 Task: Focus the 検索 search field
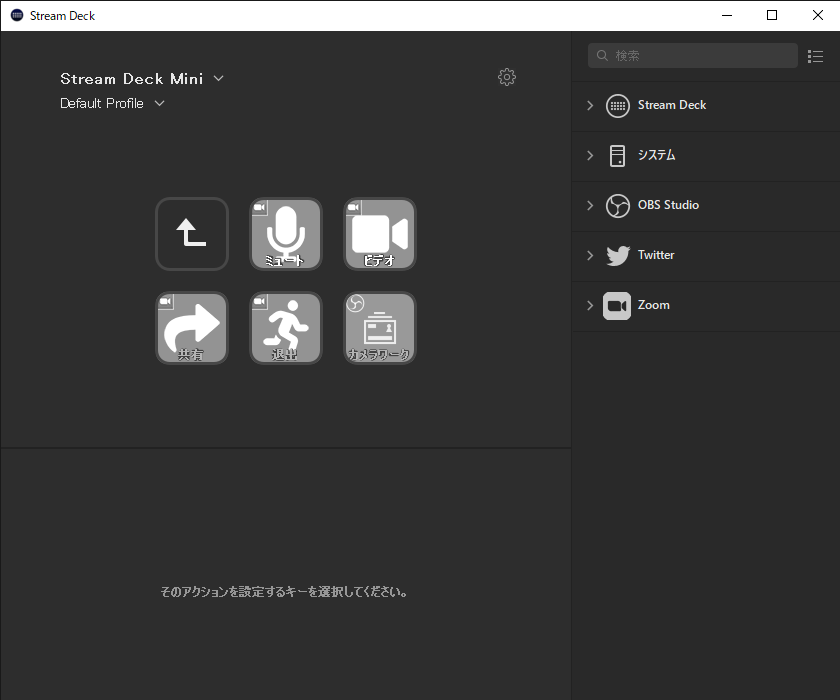point(693,56)
